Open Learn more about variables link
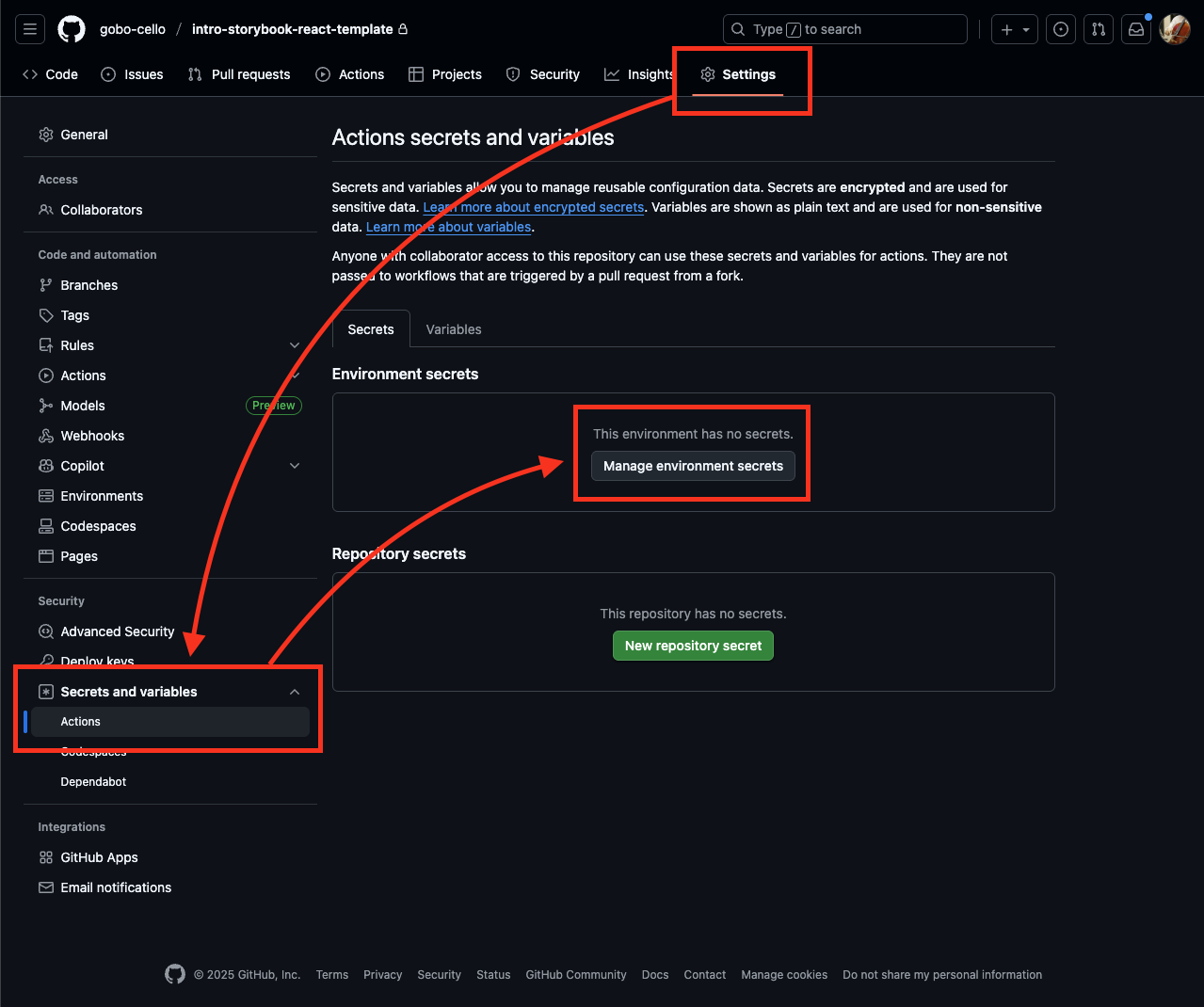 tap(448, 227)
